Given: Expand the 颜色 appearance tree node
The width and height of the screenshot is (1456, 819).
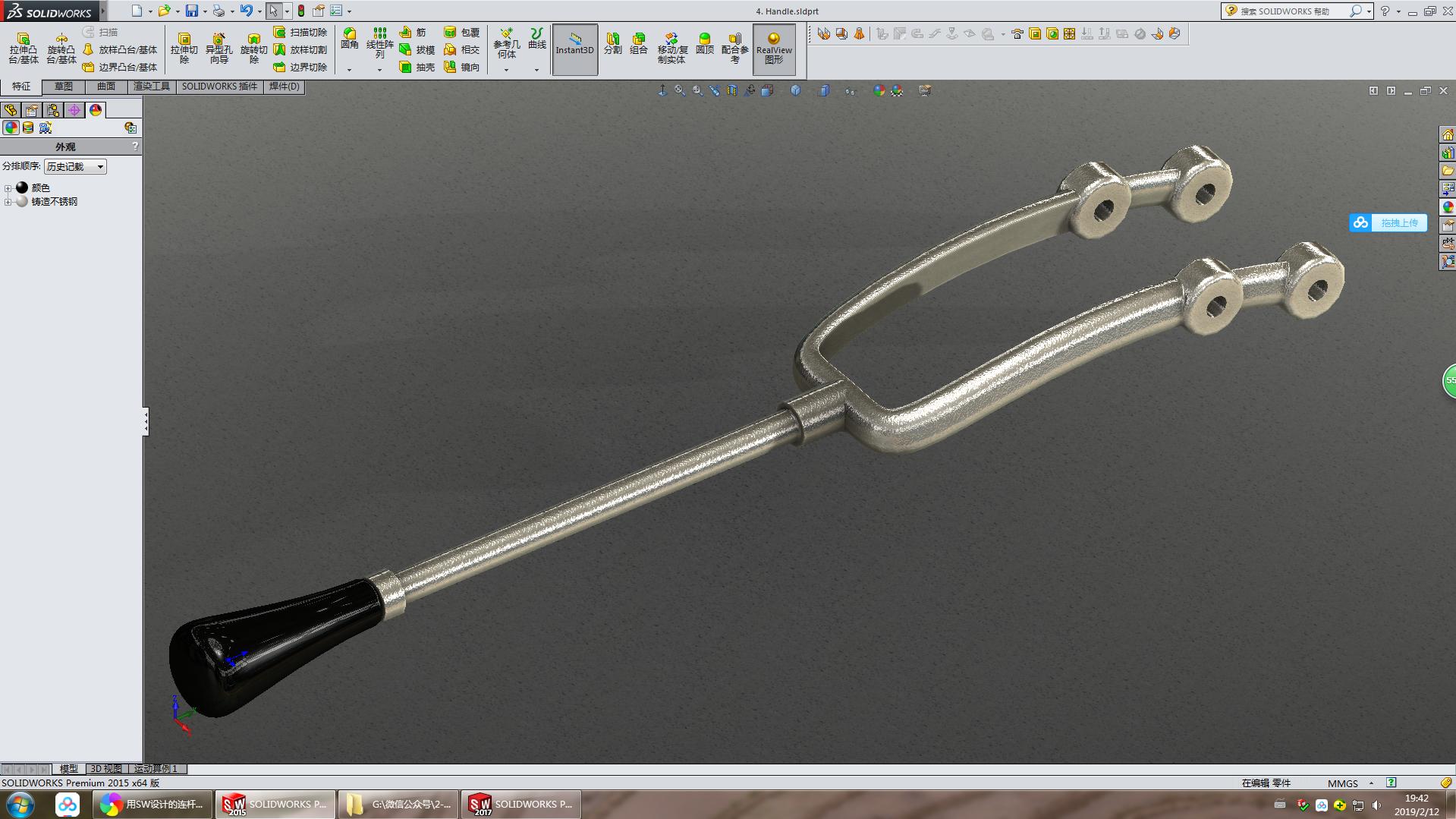Looking at the screenshot, I should coord(8,187).
